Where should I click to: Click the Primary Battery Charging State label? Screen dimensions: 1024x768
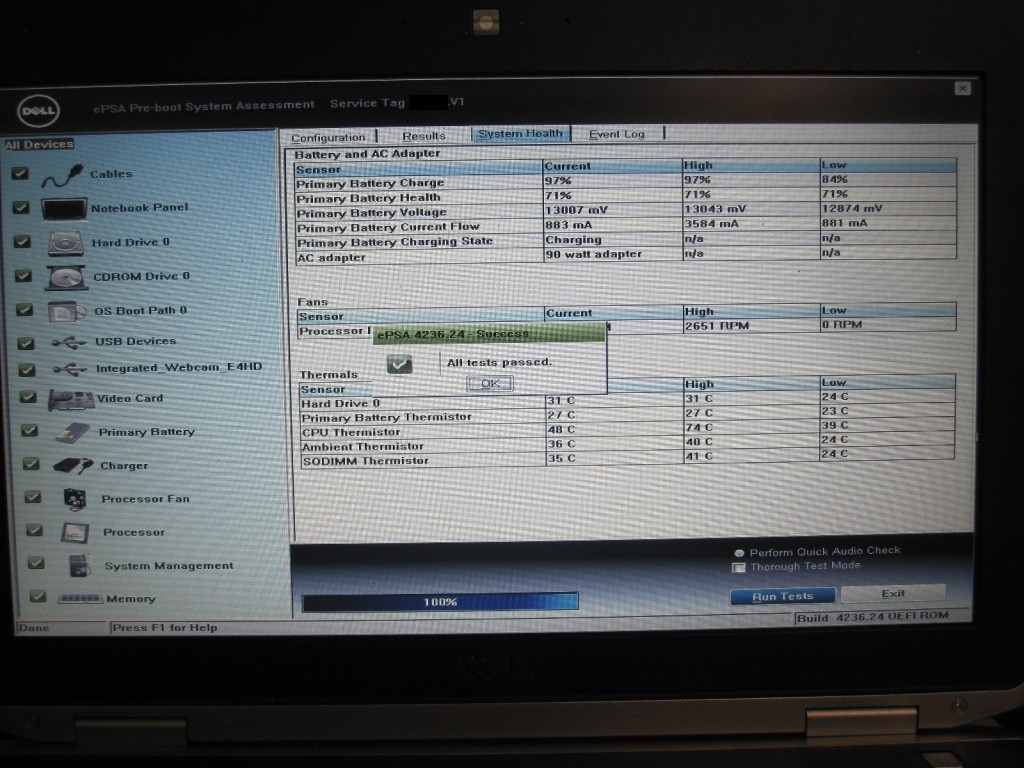pyautogui.click(x=394, y=242)
